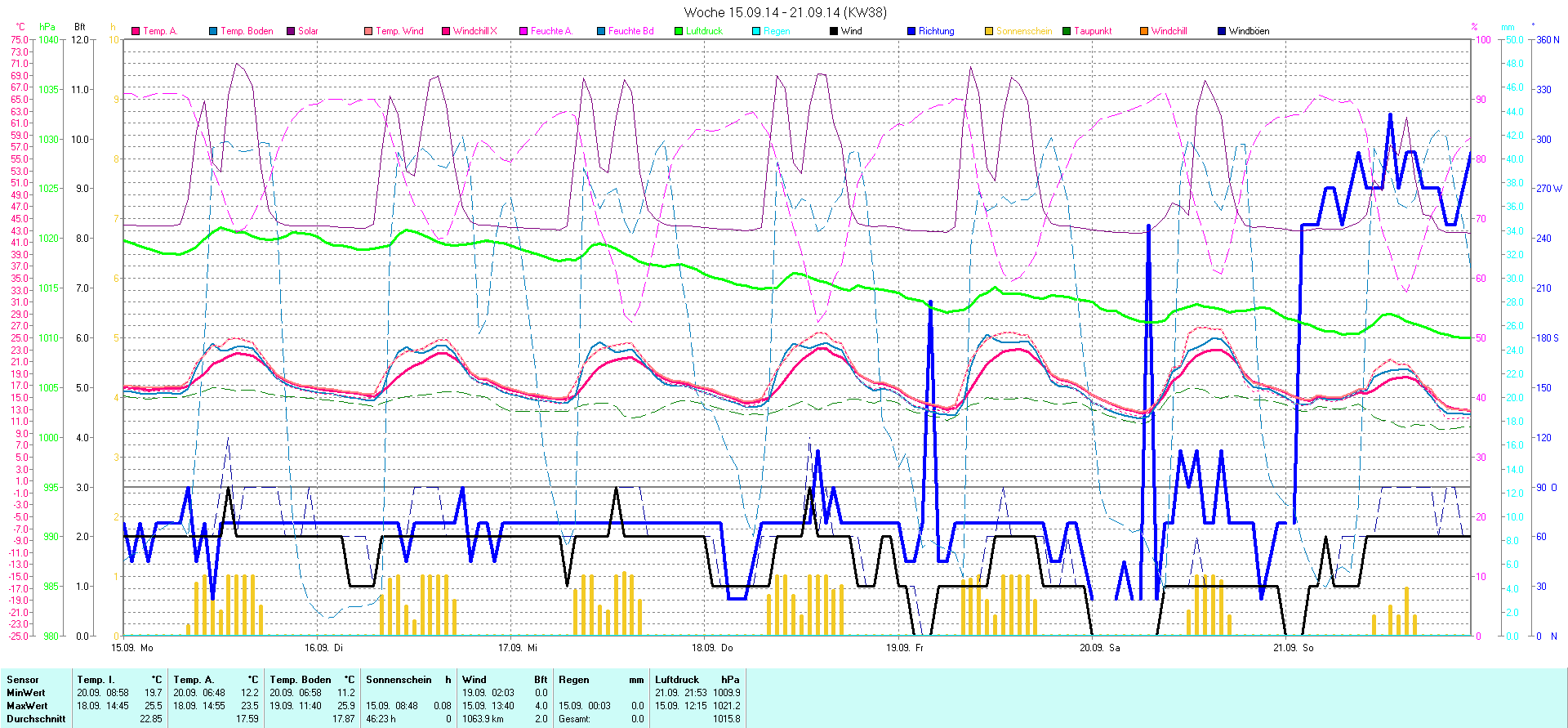
Task: Select the Durchschnitt row label
Action: point(36,719)
